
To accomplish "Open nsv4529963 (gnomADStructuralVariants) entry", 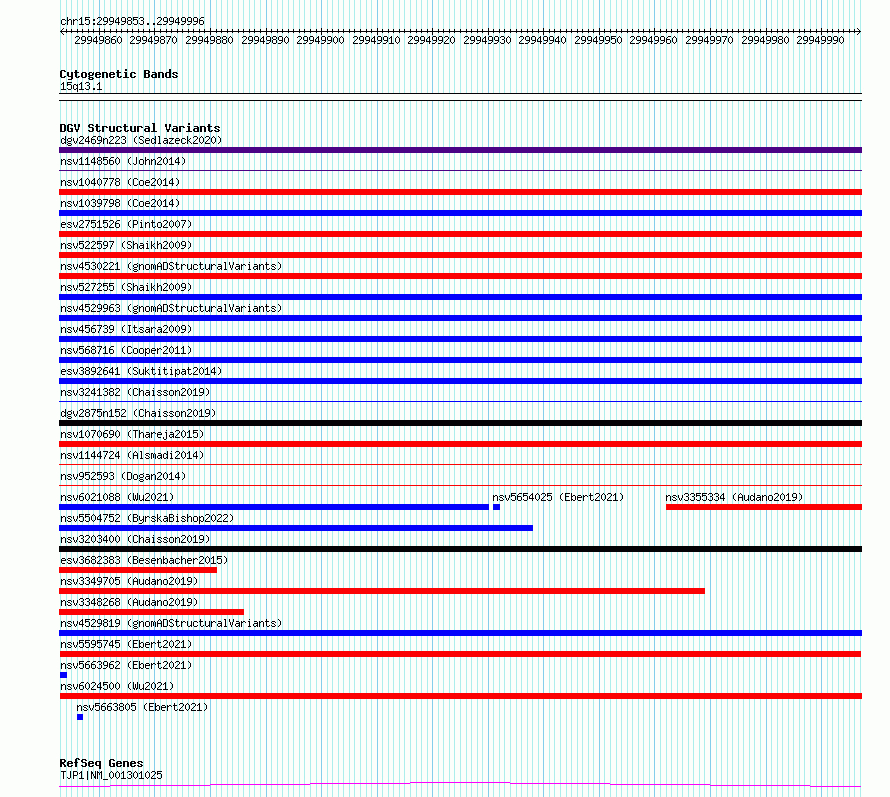I will point(171,308).
